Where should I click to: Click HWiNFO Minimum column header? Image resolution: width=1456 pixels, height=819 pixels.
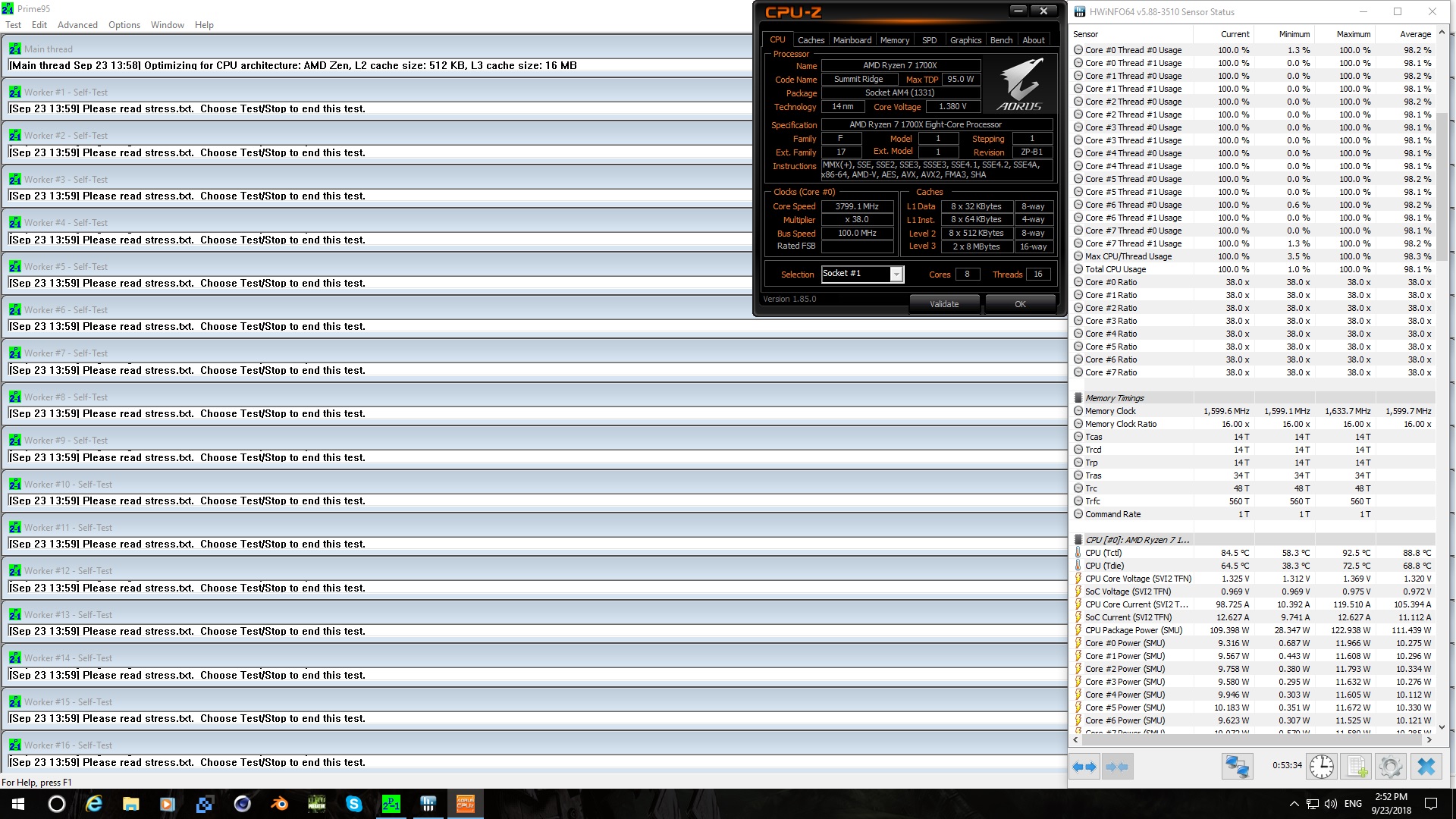(x=1284, y=34)
